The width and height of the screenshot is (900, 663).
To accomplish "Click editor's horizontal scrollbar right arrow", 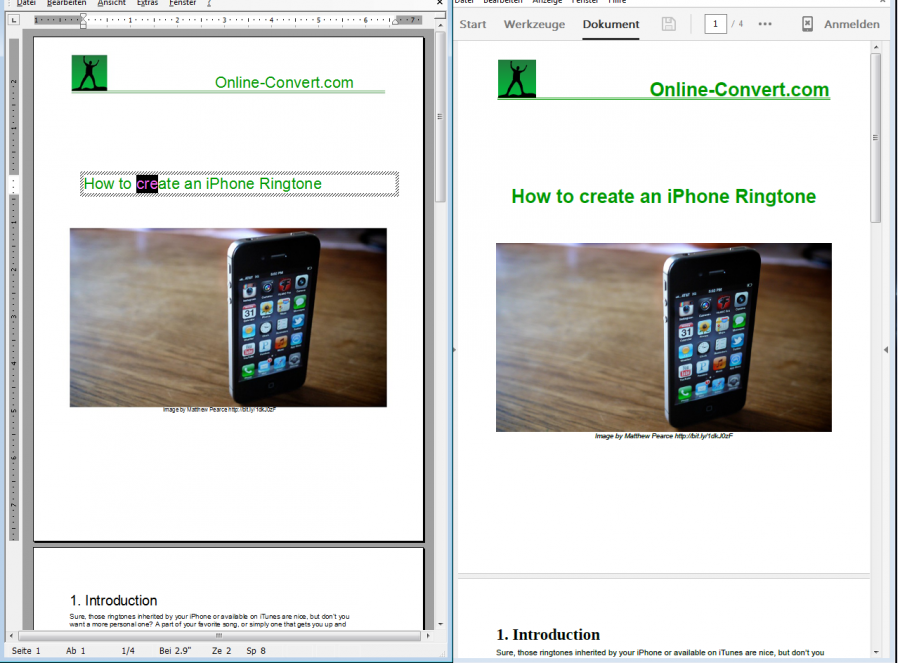I will (428, 636).
